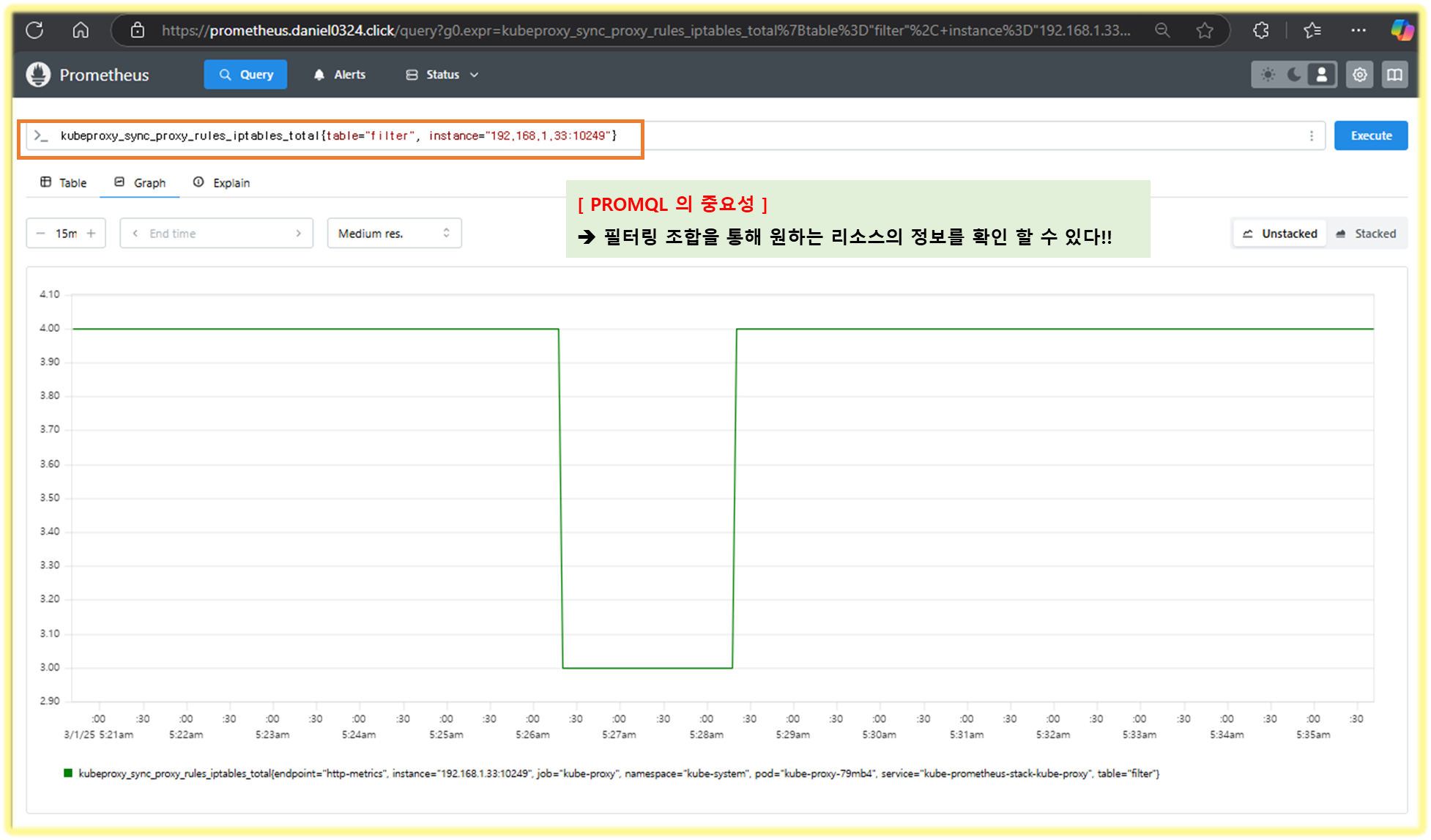
Task: Click the browser refresh icon
Action: click(34, 30)
